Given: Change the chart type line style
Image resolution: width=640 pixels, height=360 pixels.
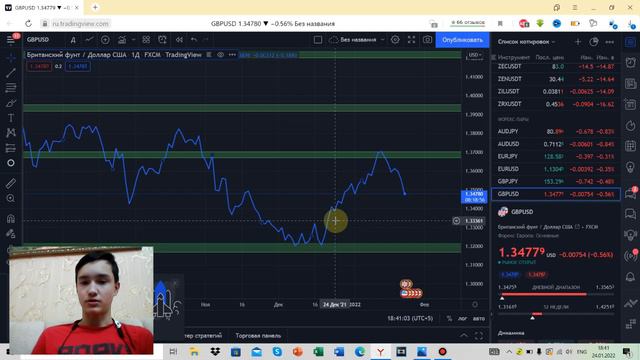Looking at the screenshot, I should click(89, 40).
